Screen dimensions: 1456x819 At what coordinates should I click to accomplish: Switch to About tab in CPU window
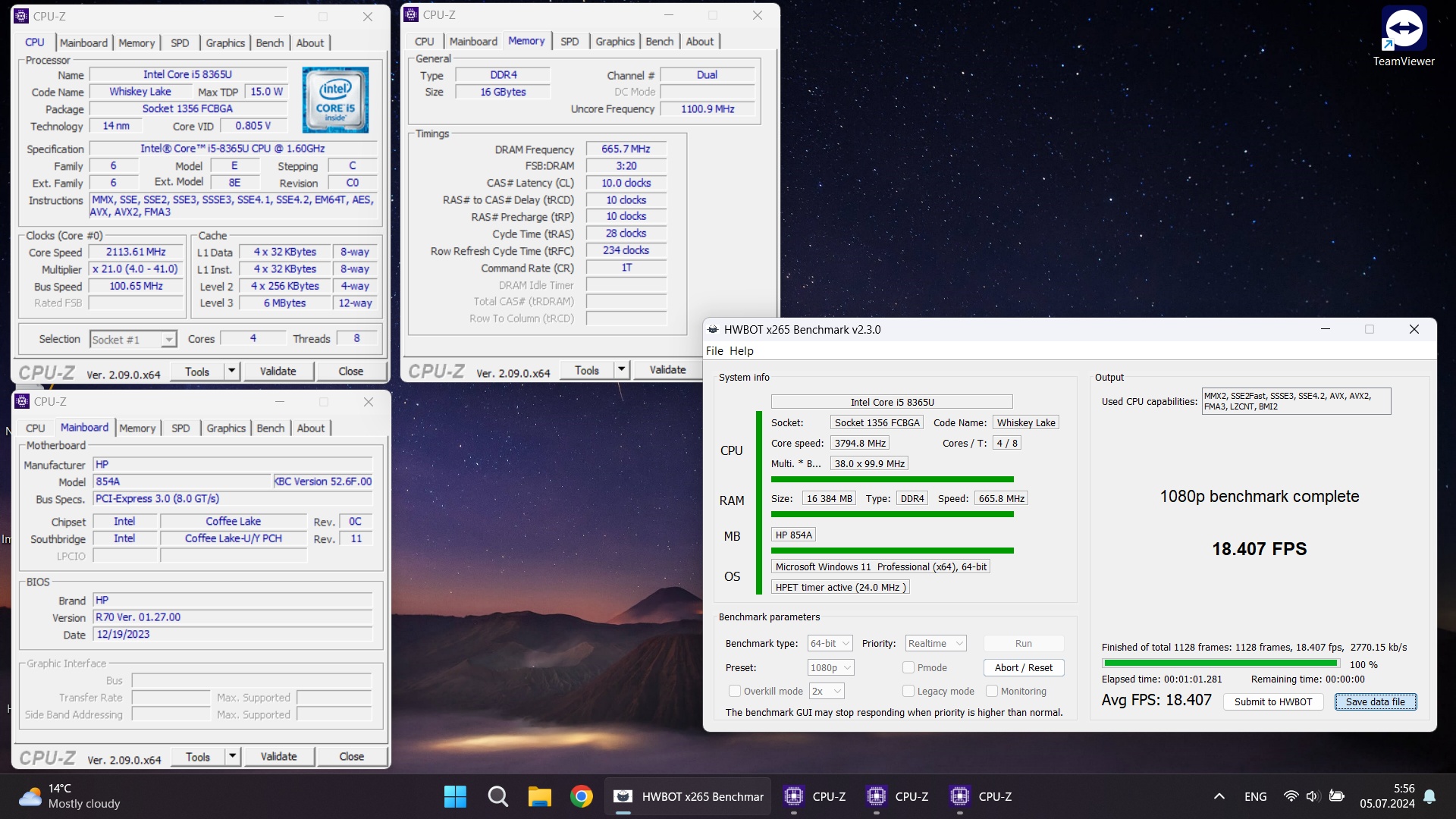(309, 43)
